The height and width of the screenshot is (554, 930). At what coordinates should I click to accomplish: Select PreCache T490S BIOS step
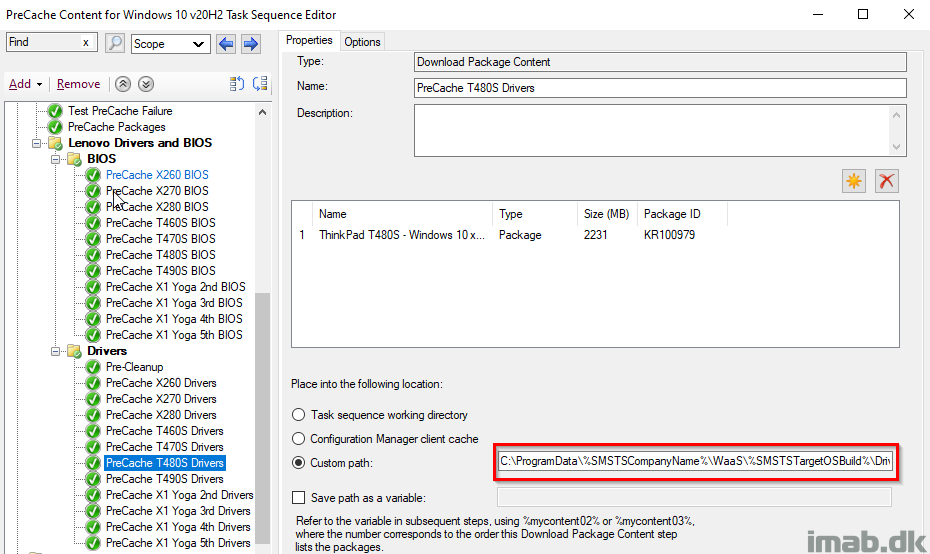pyautogui.click(x=161, y=271)
